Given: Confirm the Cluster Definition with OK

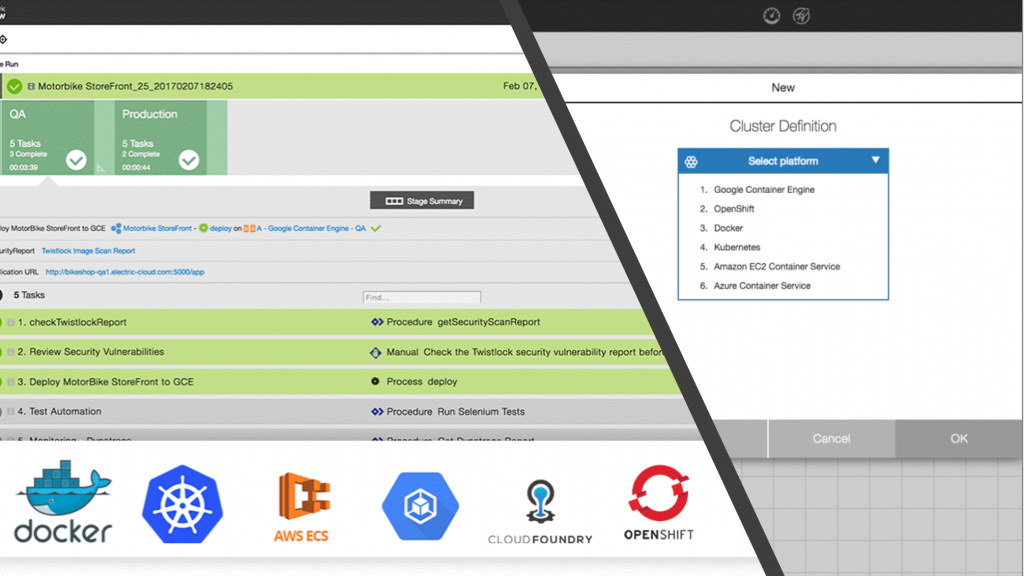Looking at the screenshot, I should (959, 439).
